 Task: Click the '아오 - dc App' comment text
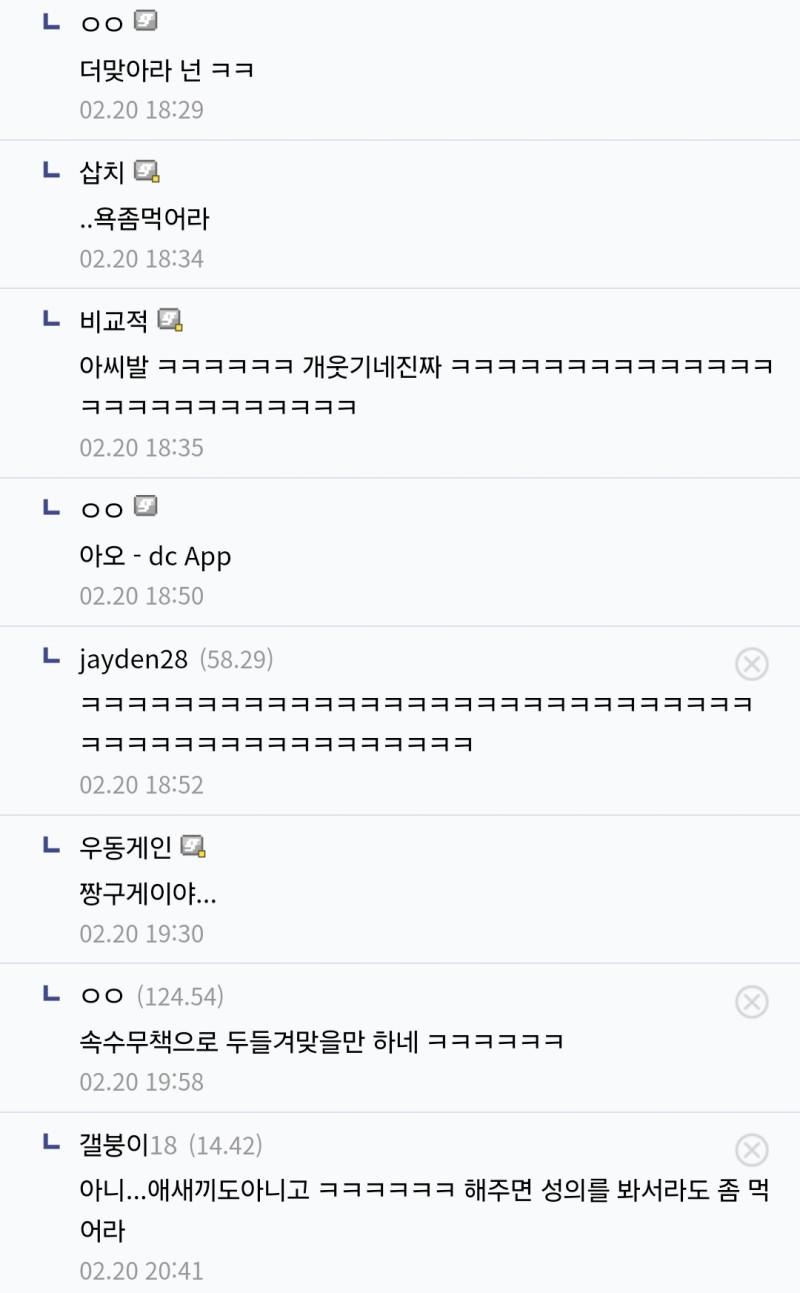[155, 555]
